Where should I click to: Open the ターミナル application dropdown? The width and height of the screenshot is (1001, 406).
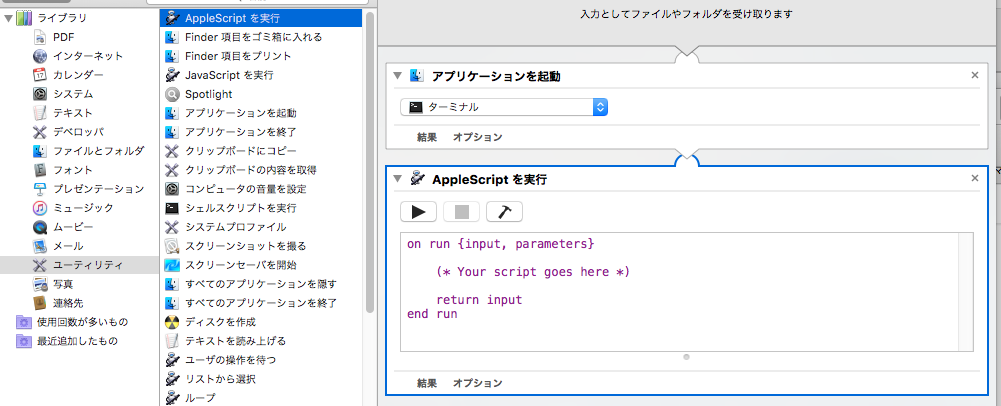point(504,107)
